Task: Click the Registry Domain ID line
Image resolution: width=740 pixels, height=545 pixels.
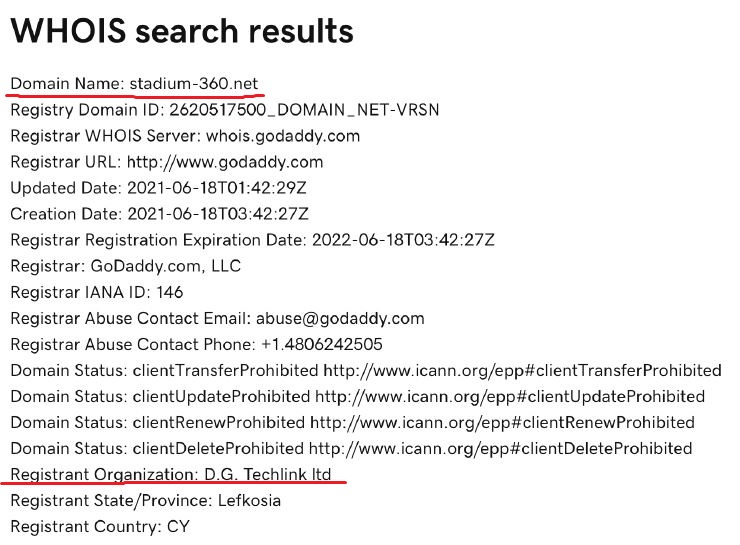Action: 225,110
